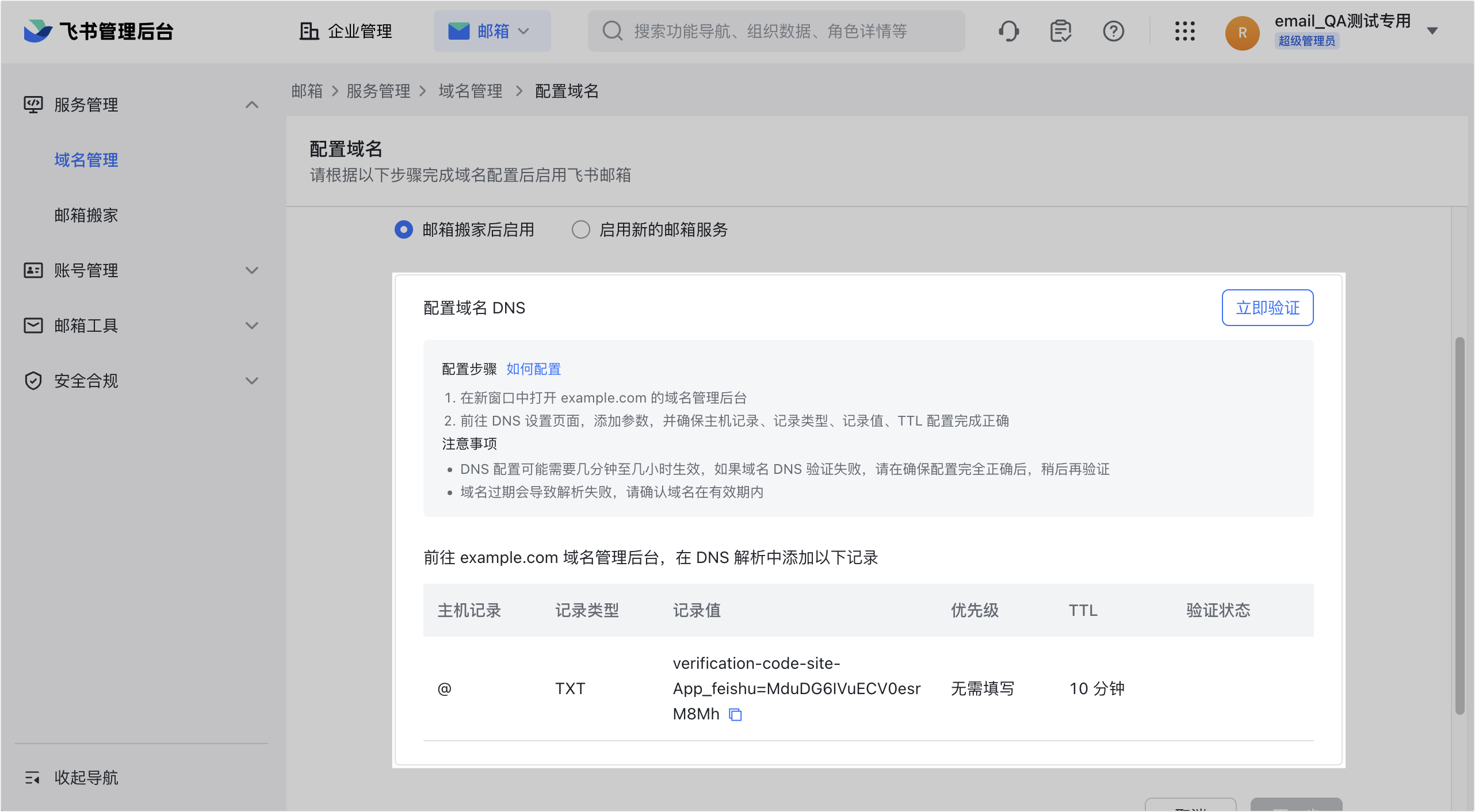The height and width of the screenshot is (812, 1475).
Task: Click 邮箱 breadcrumb link
Action: click(307, 91)
